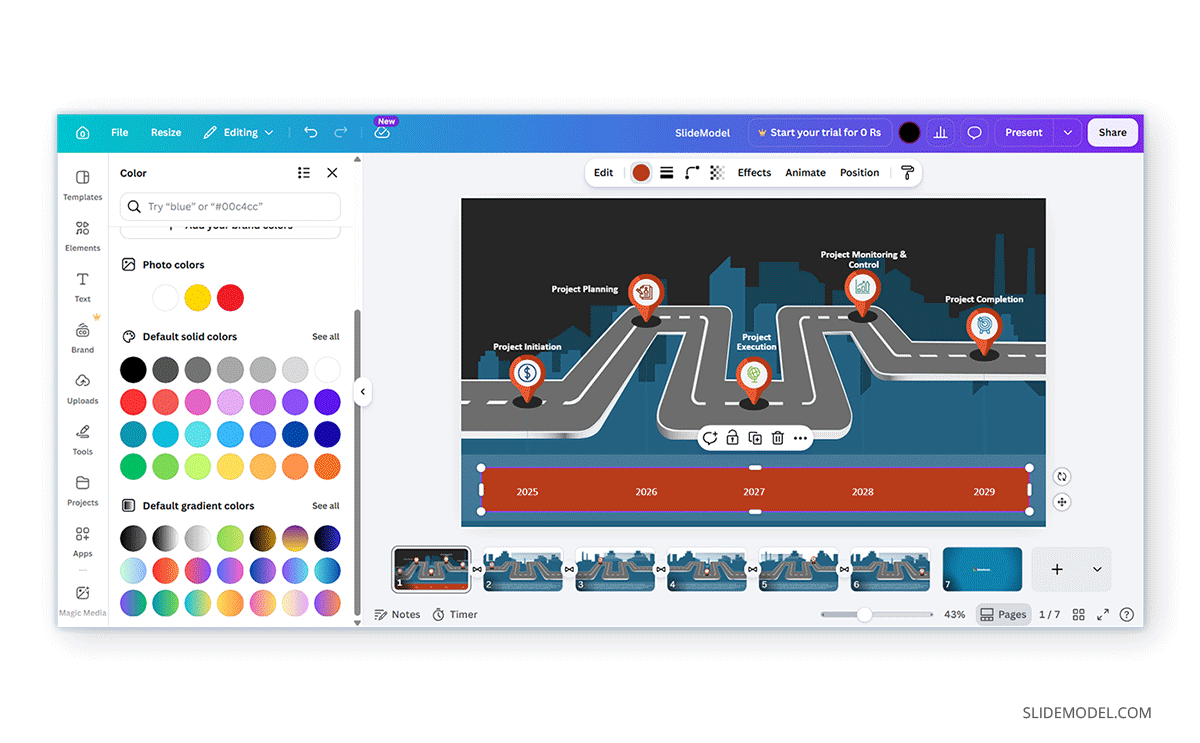Click the 43% zoom value
Screen dimensions: 1200x743
click(x=955, y=615)
